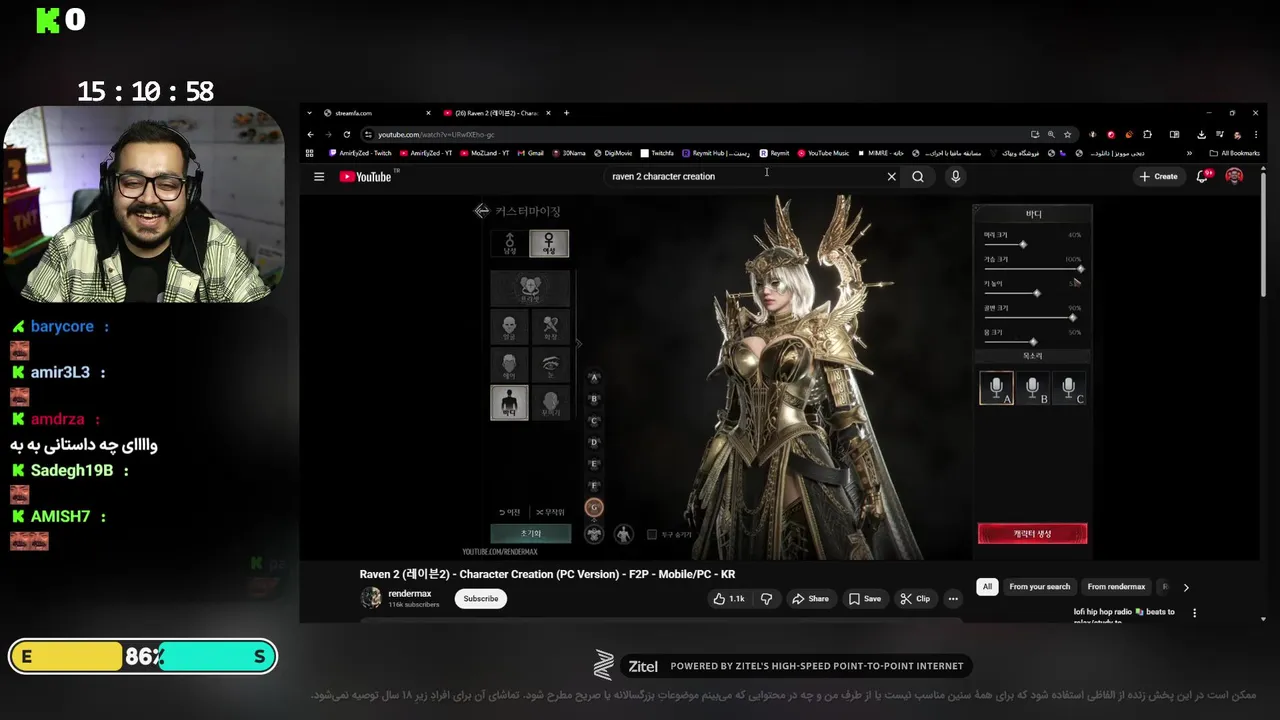Select body preset C
The height and width of the screenshot is (720, 1280).
(594, 421)
